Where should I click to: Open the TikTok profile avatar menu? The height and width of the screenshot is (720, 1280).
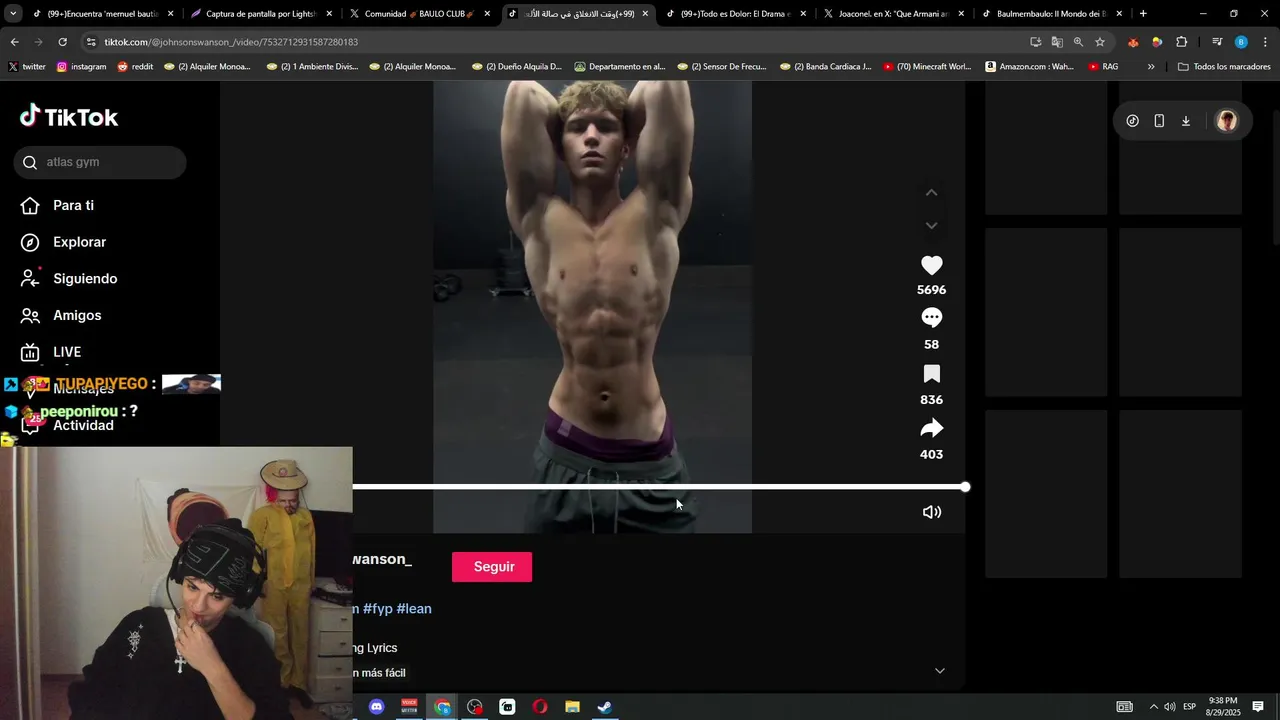point(1227,121)
